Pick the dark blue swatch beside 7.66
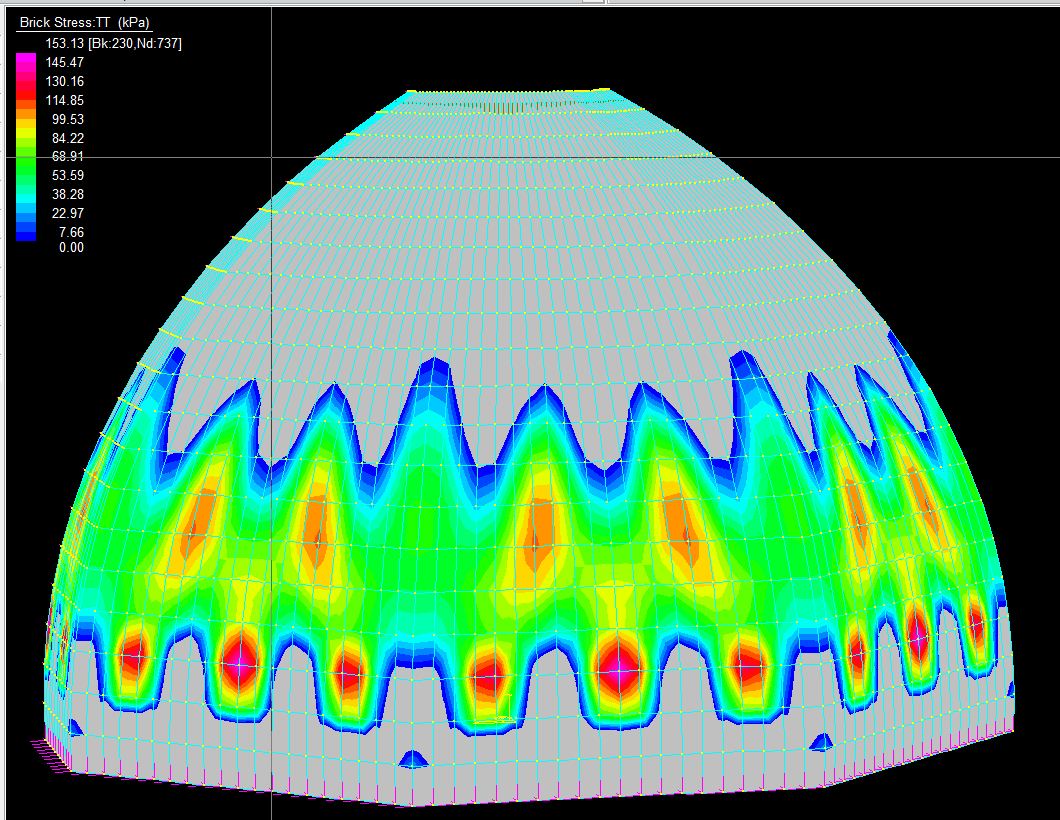 point(26,232)
